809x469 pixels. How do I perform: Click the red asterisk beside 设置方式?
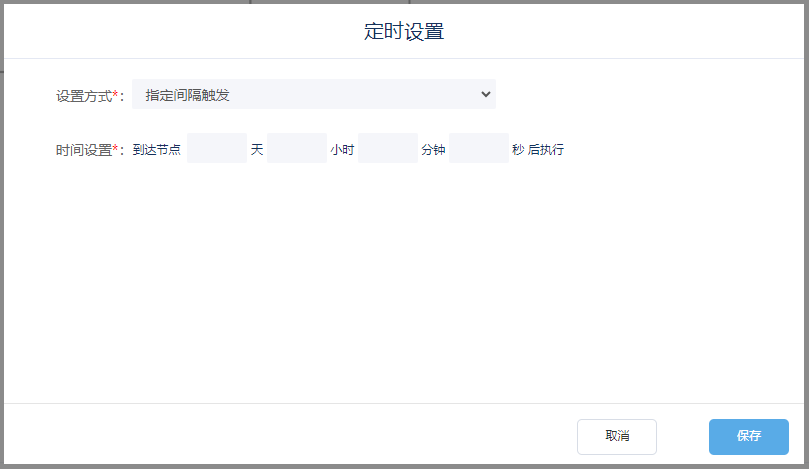tap(116, 95)
